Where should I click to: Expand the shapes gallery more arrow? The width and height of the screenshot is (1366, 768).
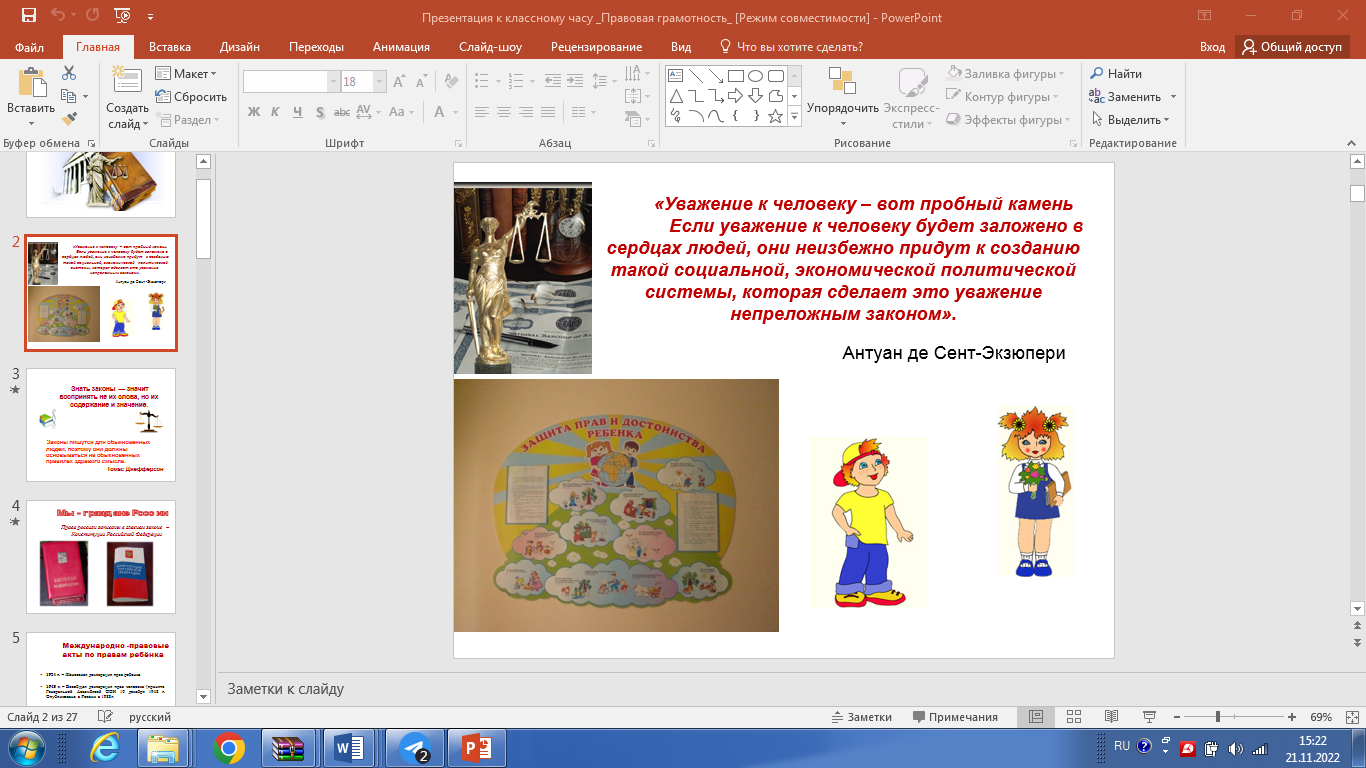pyautogui.click(x=795, y=117)
